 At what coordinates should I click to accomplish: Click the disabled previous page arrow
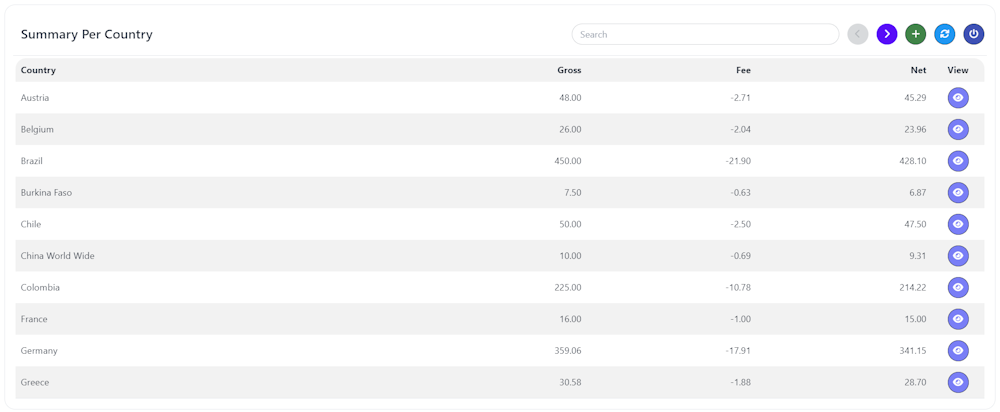pos(857,34)
